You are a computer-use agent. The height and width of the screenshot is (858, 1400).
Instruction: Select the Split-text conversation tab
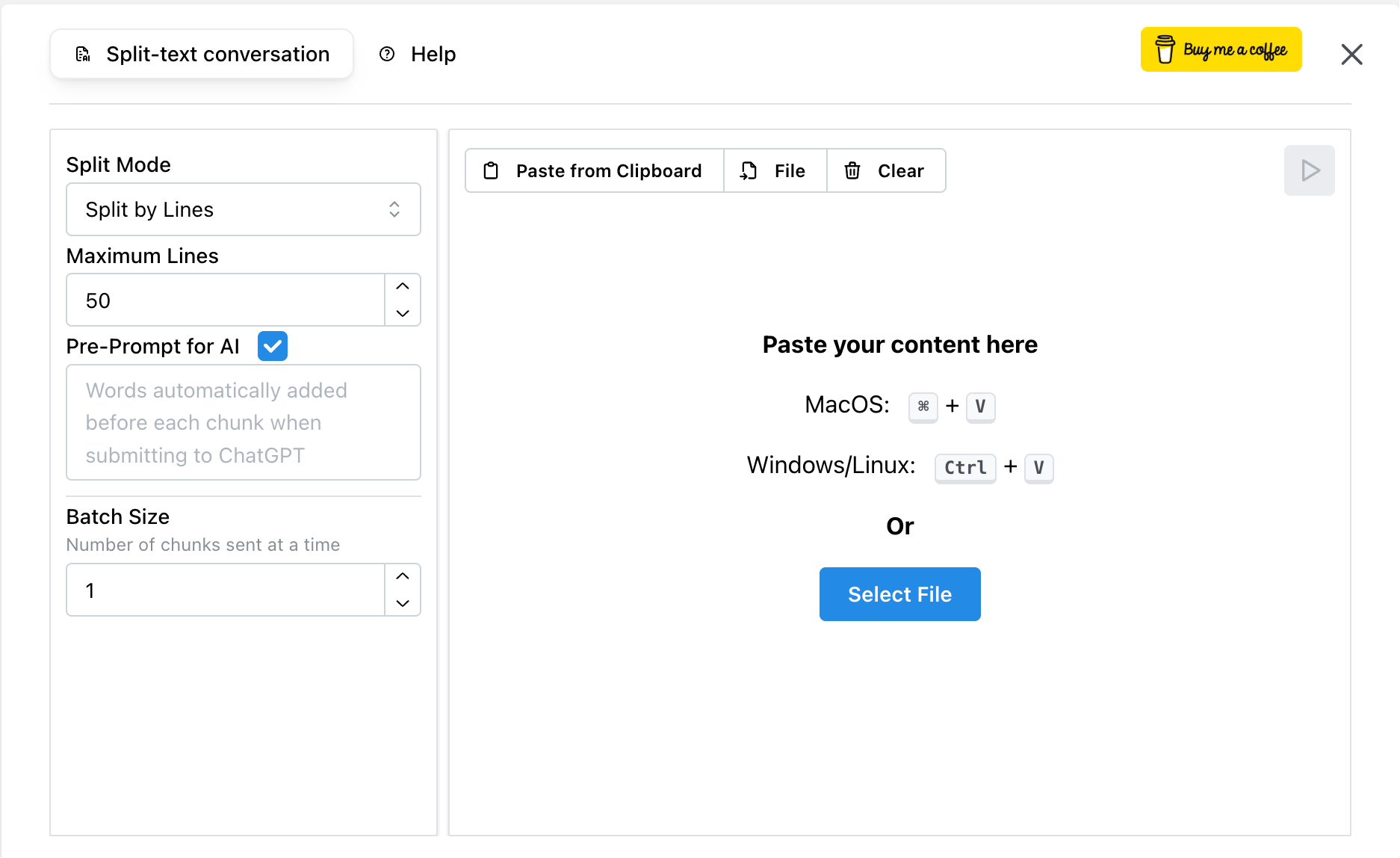pos(202,53)
